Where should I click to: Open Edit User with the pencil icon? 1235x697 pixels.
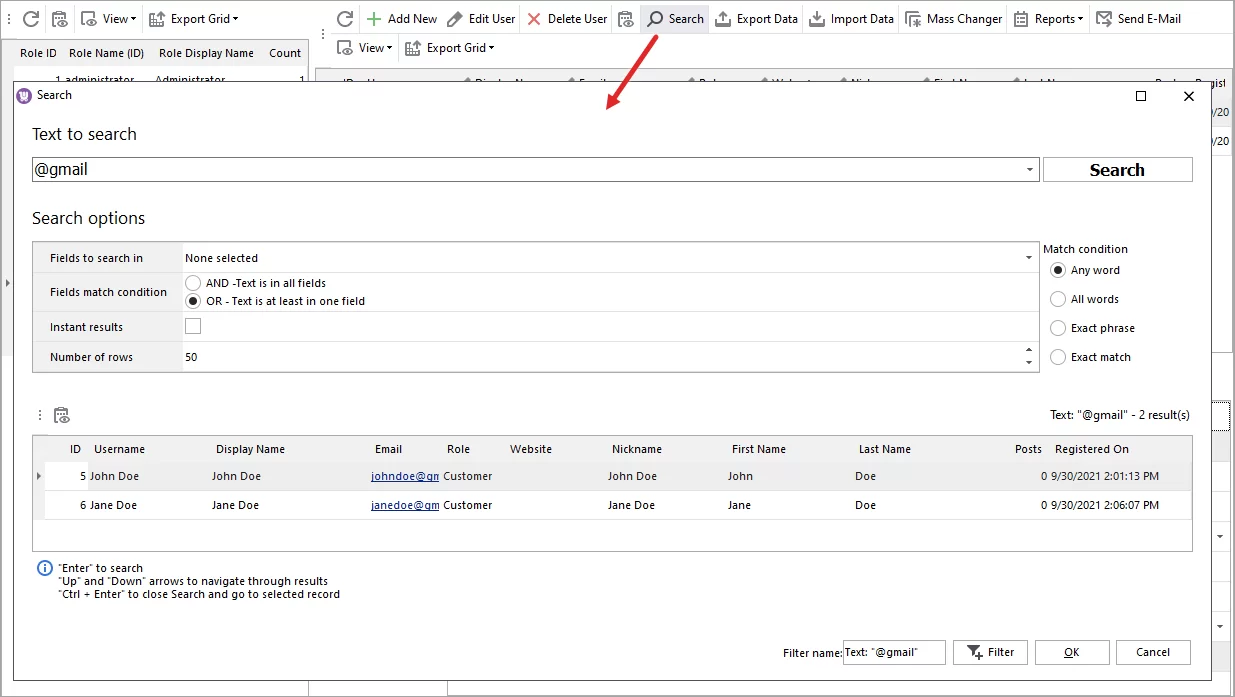point(453,17)
